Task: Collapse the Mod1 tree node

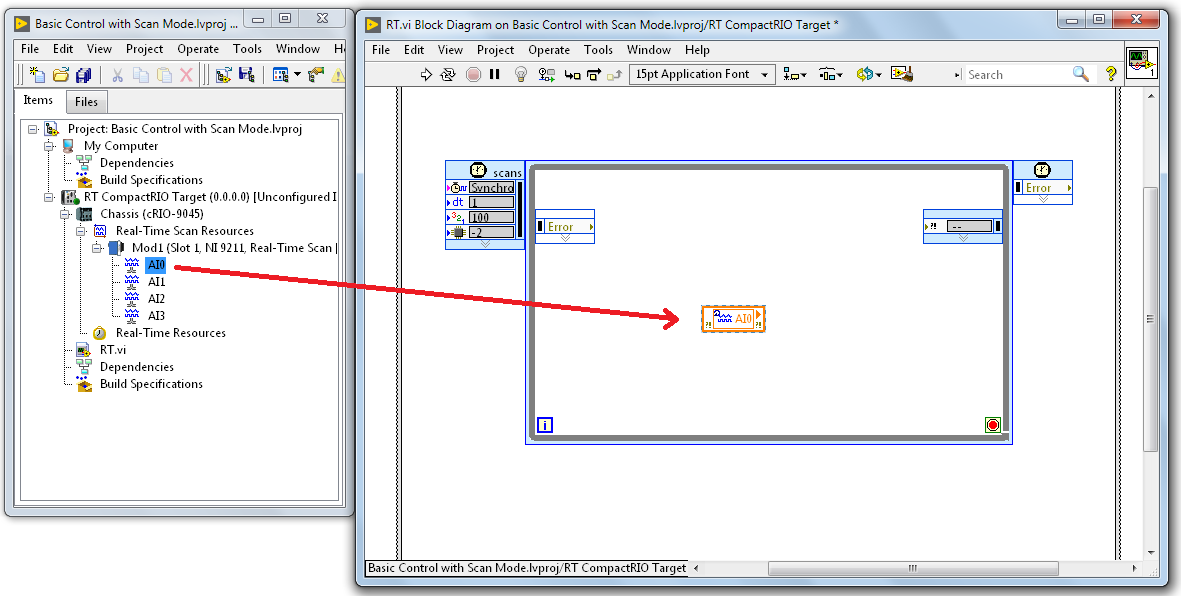Action: pos(99,247)
